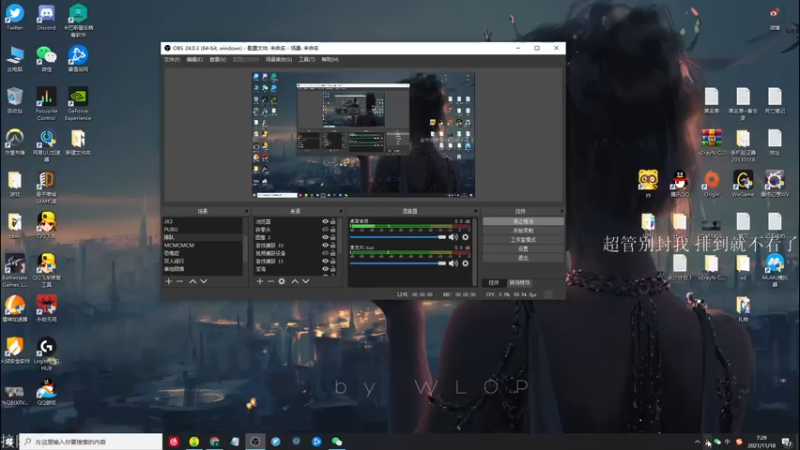Toggle lock on 图像 2 source
Screen dimensions: 800x450
coord(333,237)
